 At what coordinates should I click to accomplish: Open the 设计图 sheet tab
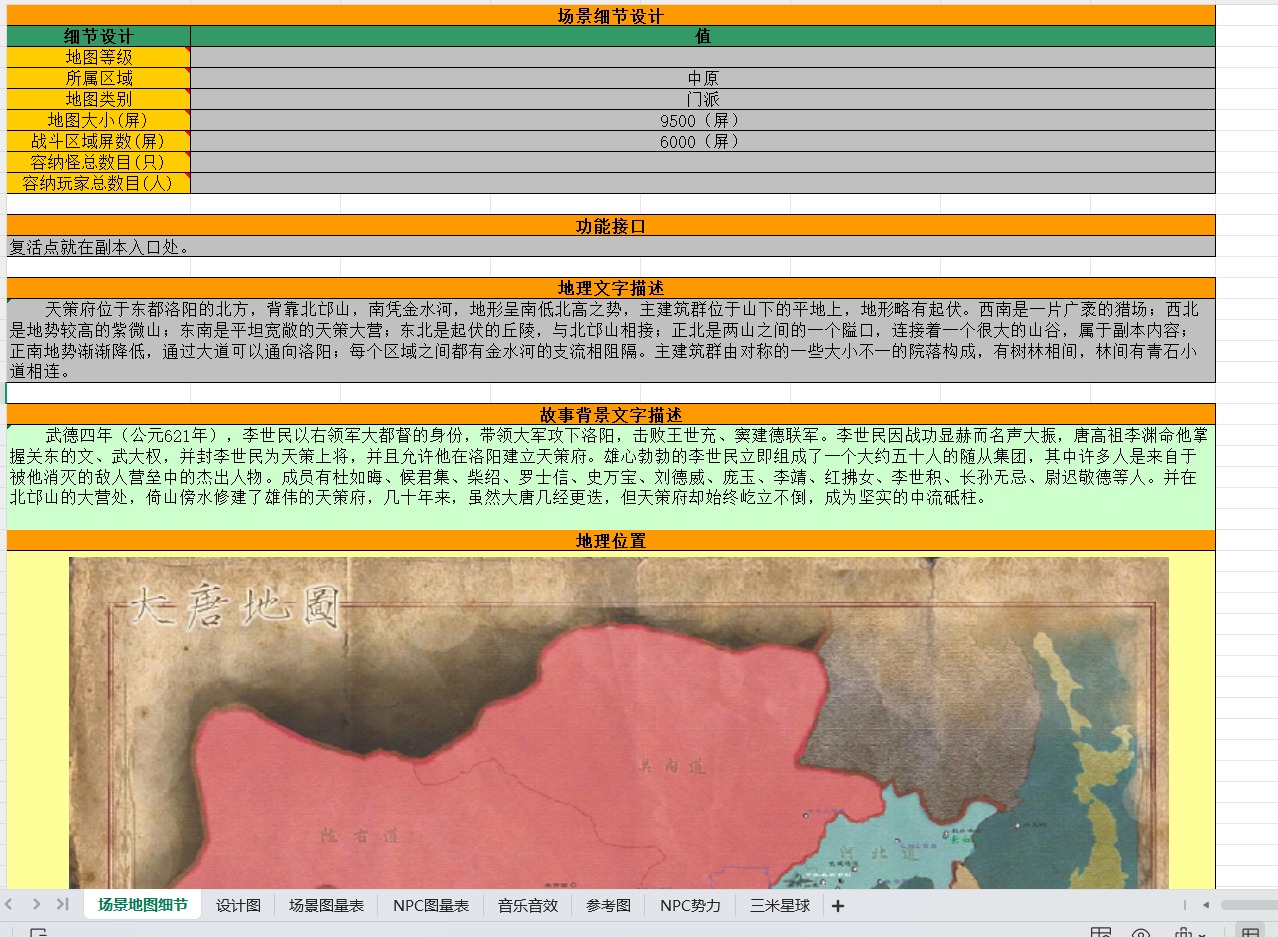238,905
